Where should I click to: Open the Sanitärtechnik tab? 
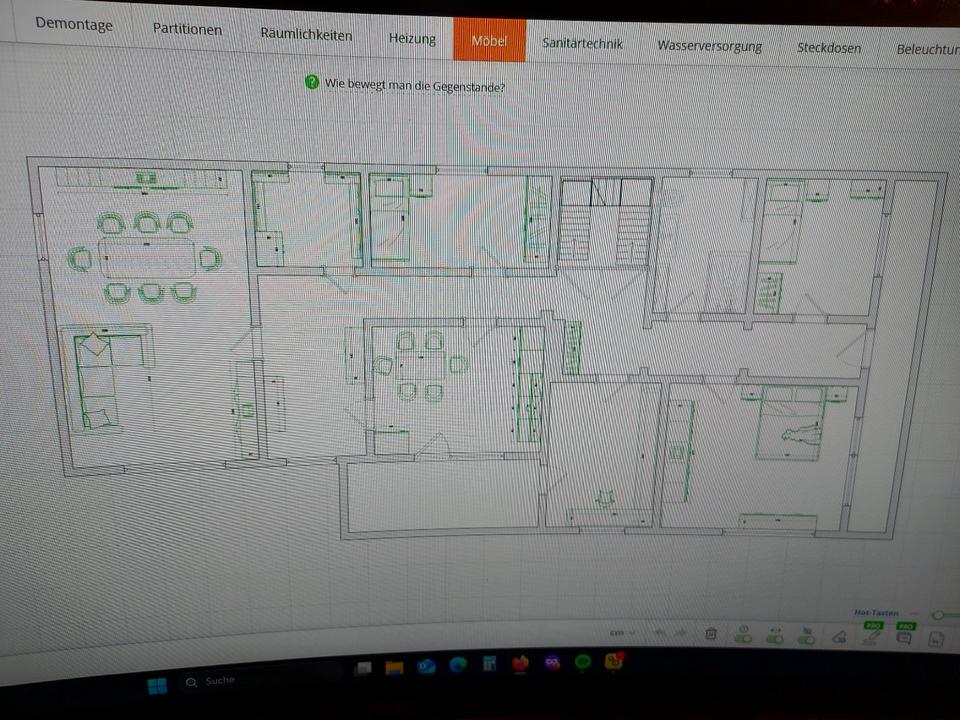[x=582, y=43]
